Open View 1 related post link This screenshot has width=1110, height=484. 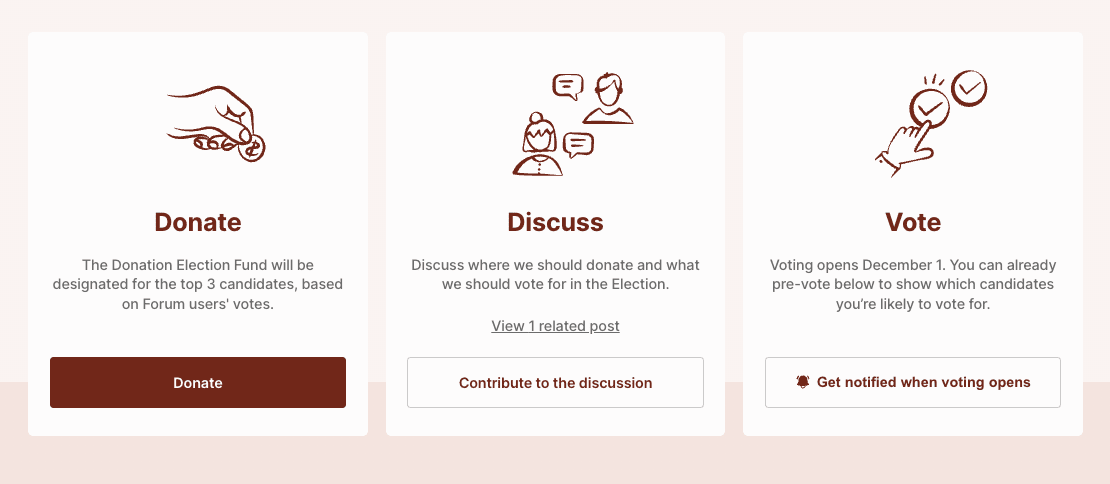point(555,326)
